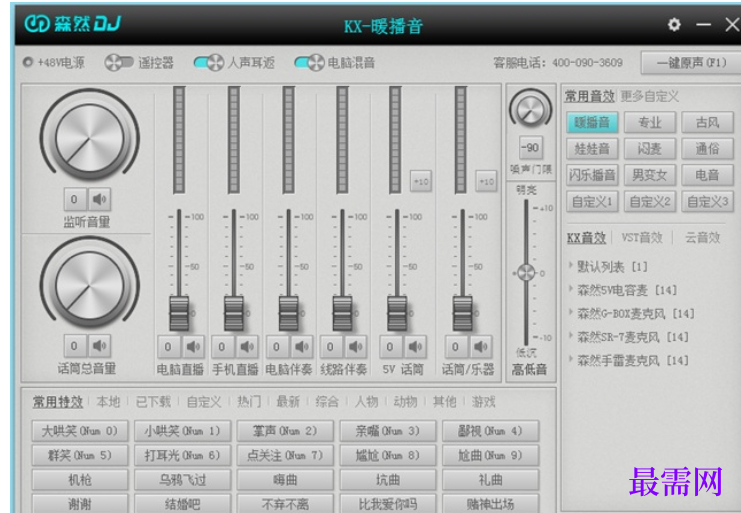
Task: Play the 大哄笑 (Num 0) effect
Action: coord(80,431)
